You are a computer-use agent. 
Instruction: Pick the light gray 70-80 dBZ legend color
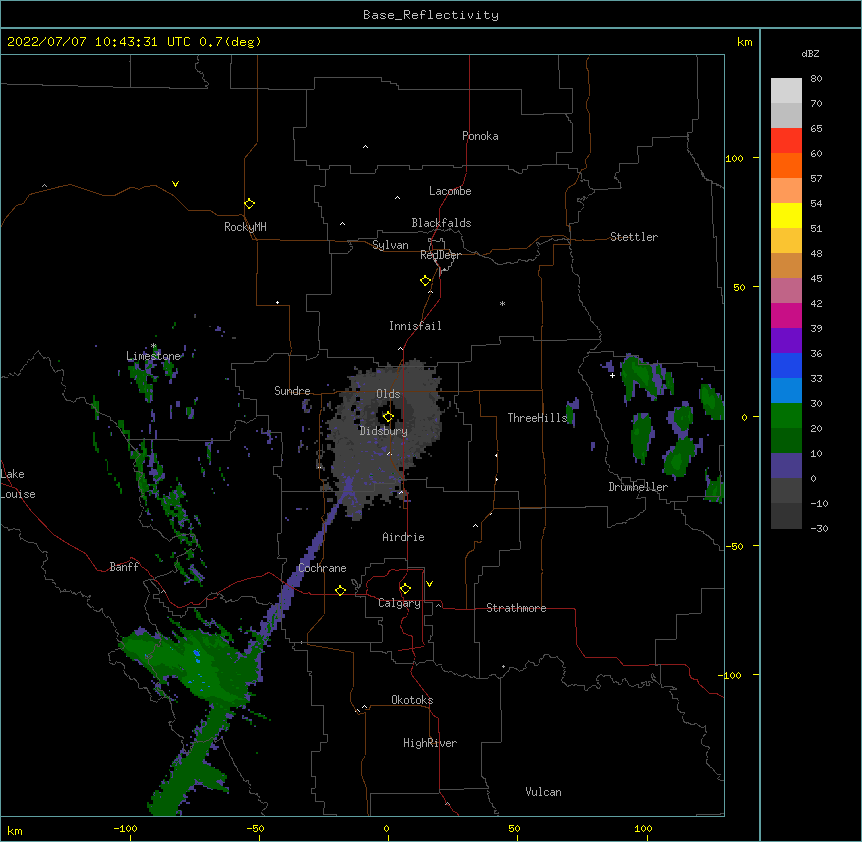pos(786,90)
